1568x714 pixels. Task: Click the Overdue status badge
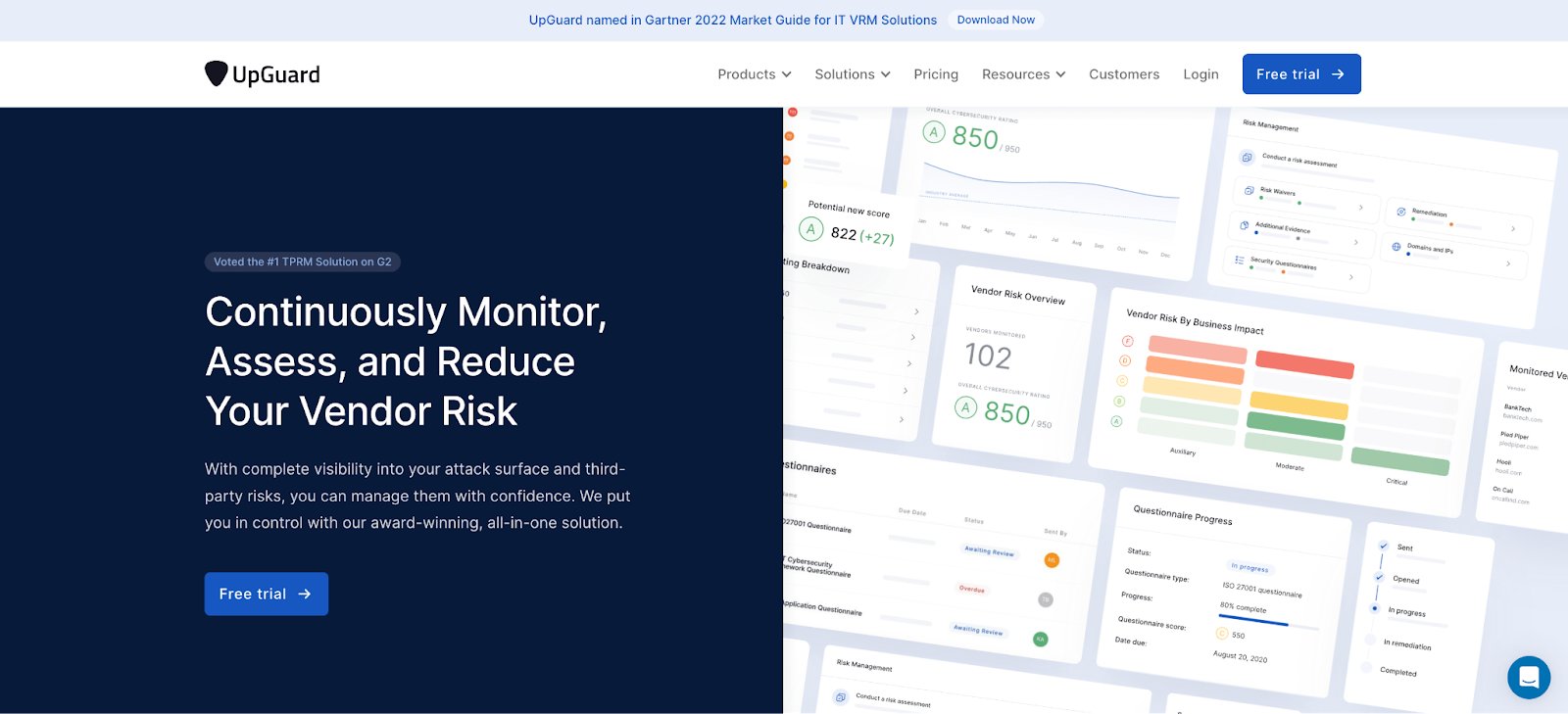click(972, 589)
